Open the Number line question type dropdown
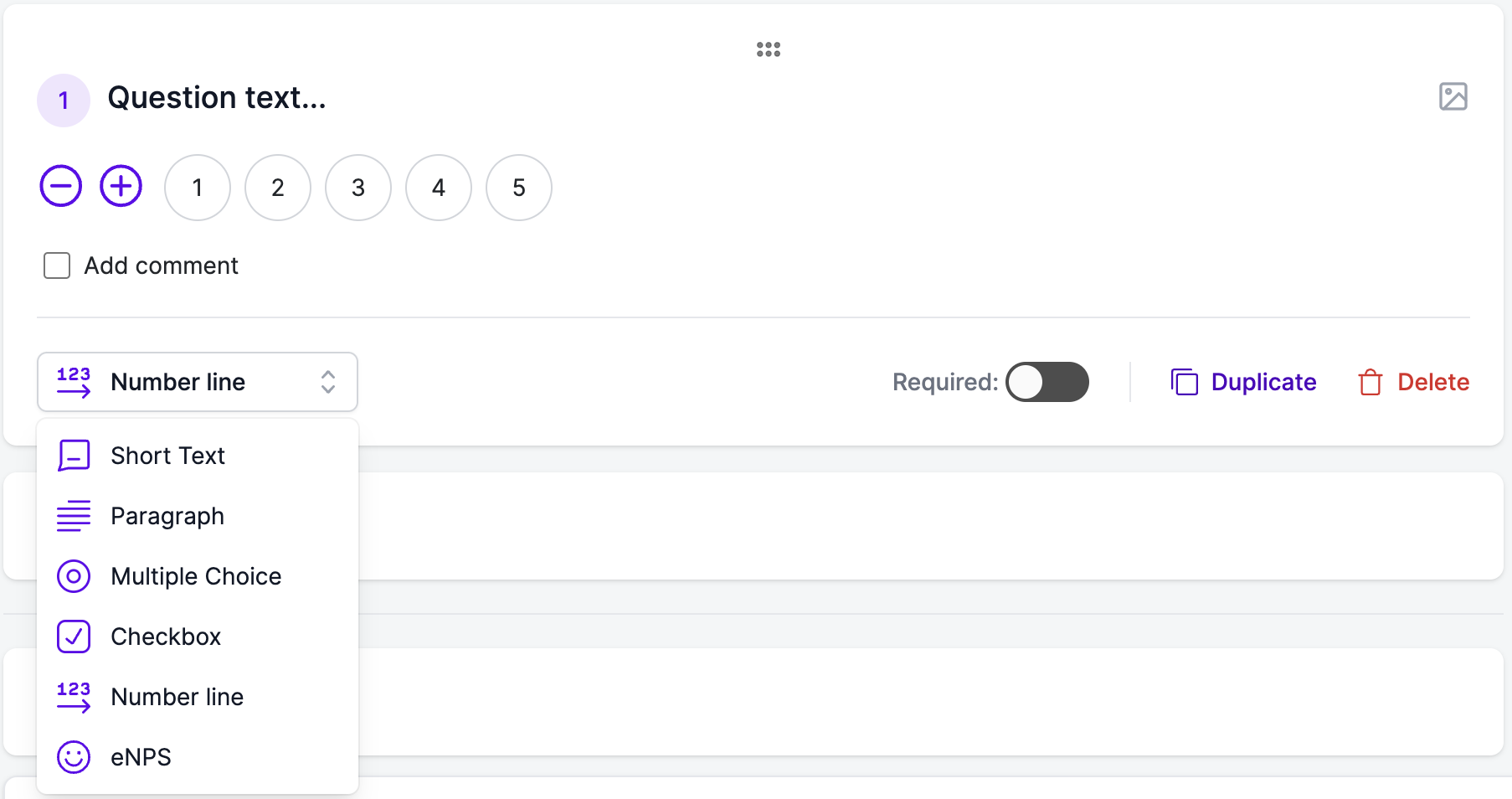 click(198, 382)
